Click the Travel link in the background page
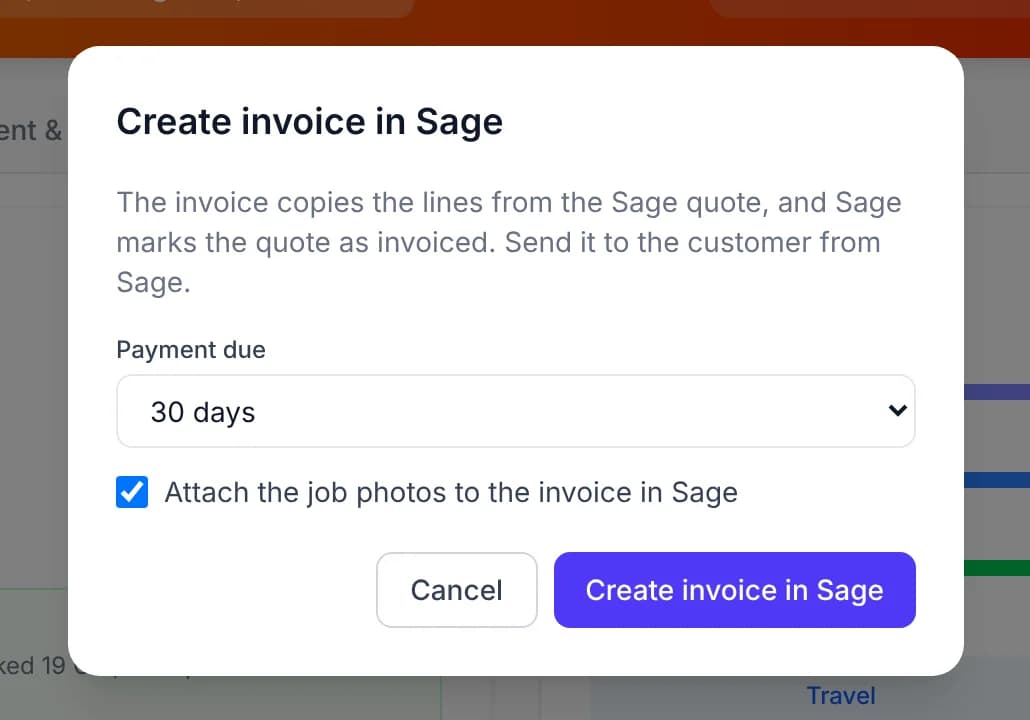The image size is (1030, 720). (x=841, y=695)
